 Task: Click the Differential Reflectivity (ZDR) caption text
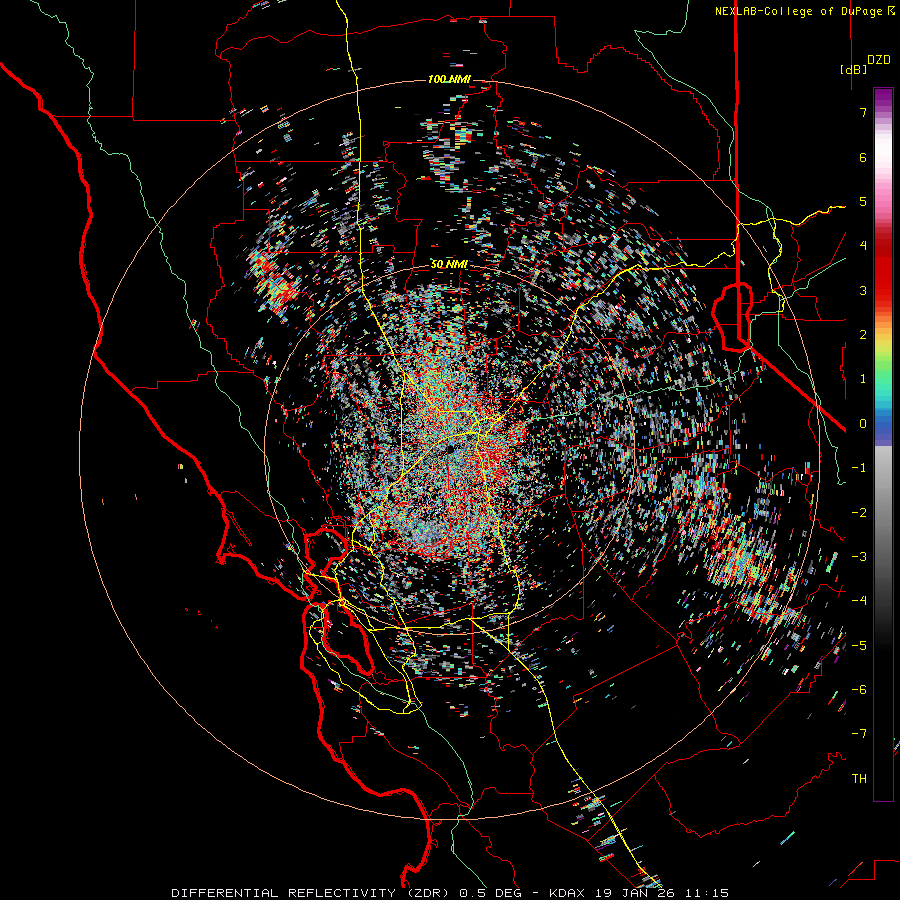click(x=312, y=893)
